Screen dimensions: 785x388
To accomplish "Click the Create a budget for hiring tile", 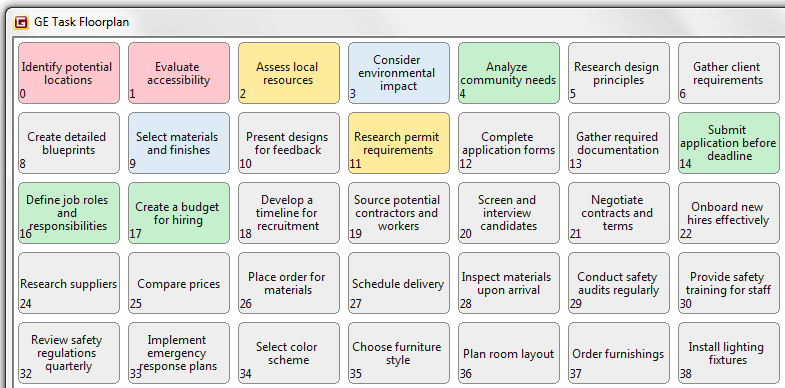I will pos(179,213).
